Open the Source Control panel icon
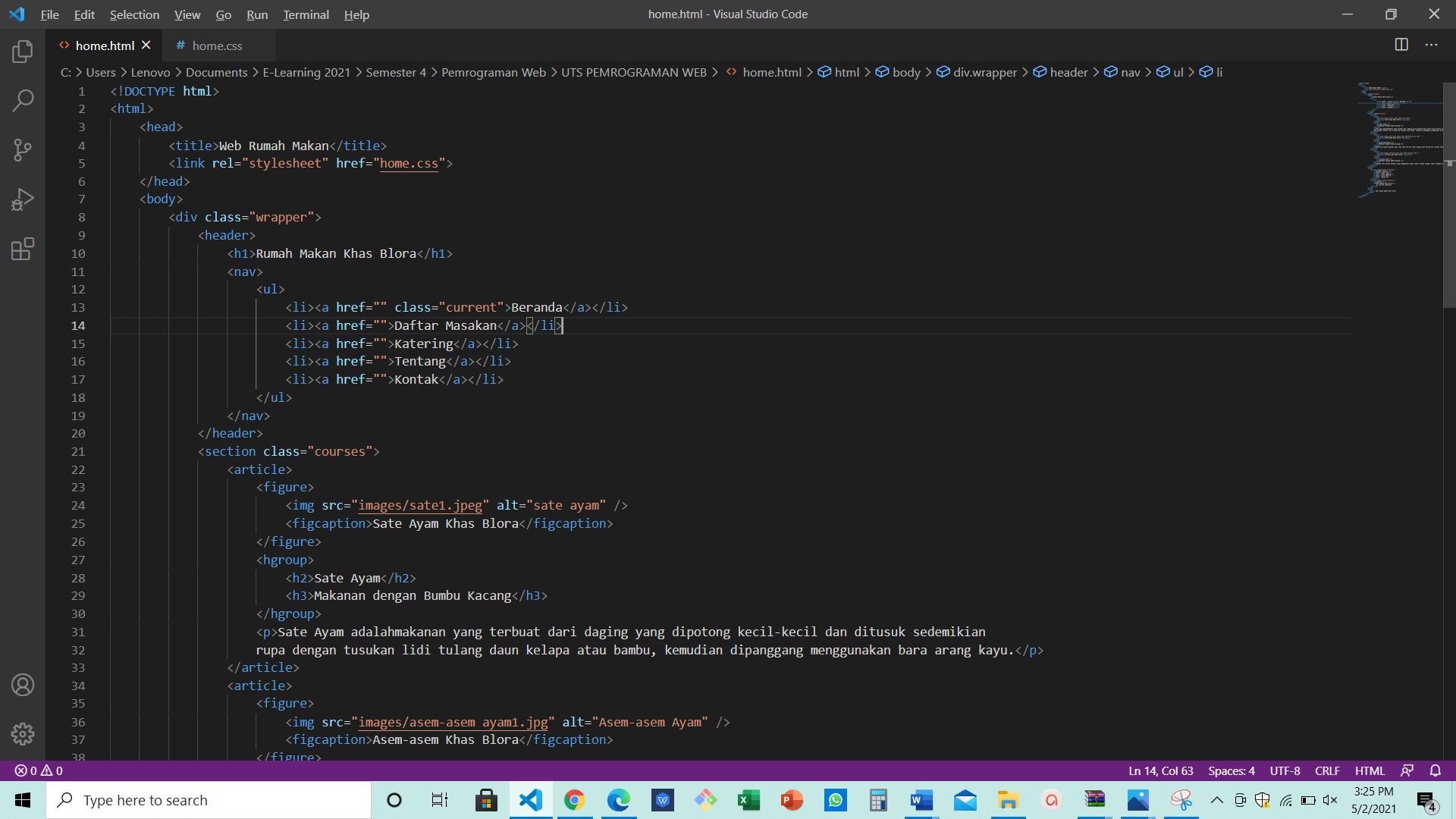 [23, 150]
